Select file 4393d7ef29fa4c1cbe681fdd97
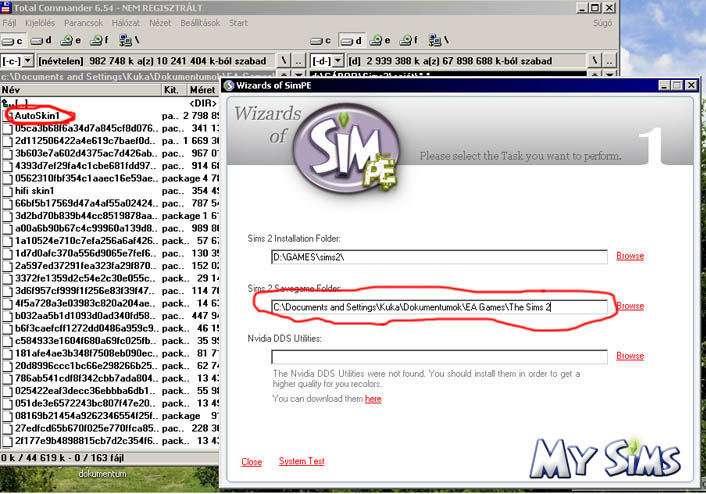The width and height of the screenshot is (706, 494). point(86,166)
